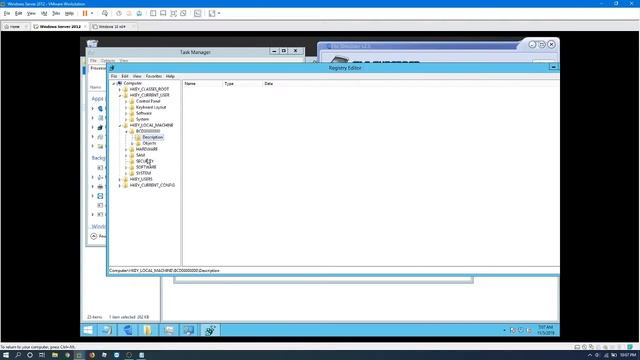
Task: Open the VMware Tabs menu
Action: (56, 13)
